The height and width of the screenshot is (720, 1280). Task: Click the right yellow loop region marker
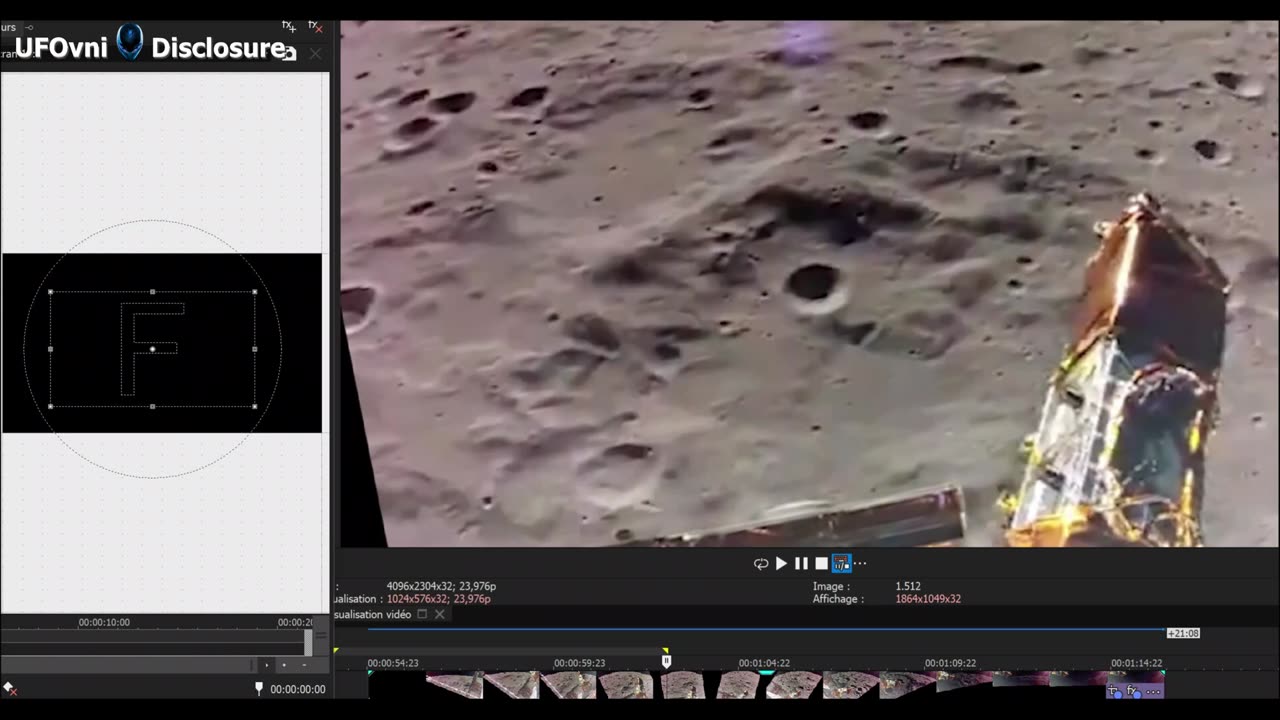(x=666, y=650)
